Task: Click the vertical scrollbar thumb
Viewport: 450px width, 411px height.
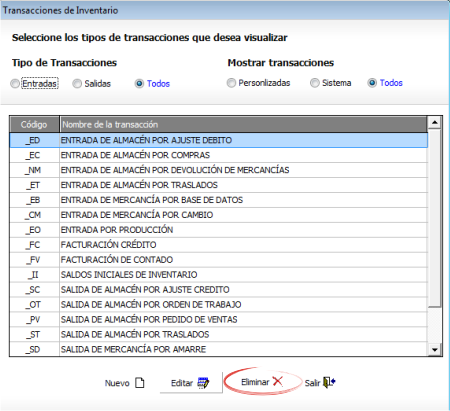Action: click(435, 218)
